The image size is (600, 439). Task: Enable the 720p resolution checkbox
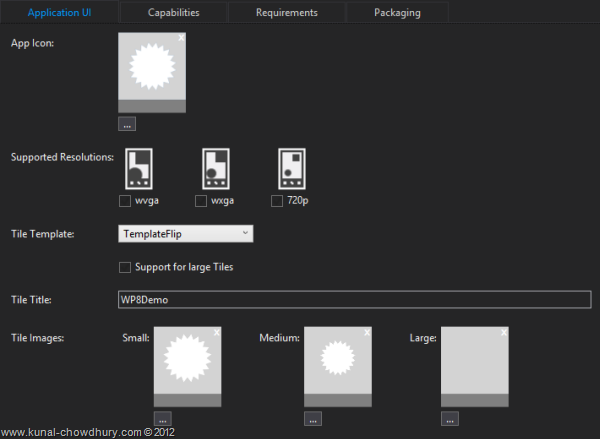[277, 201]
